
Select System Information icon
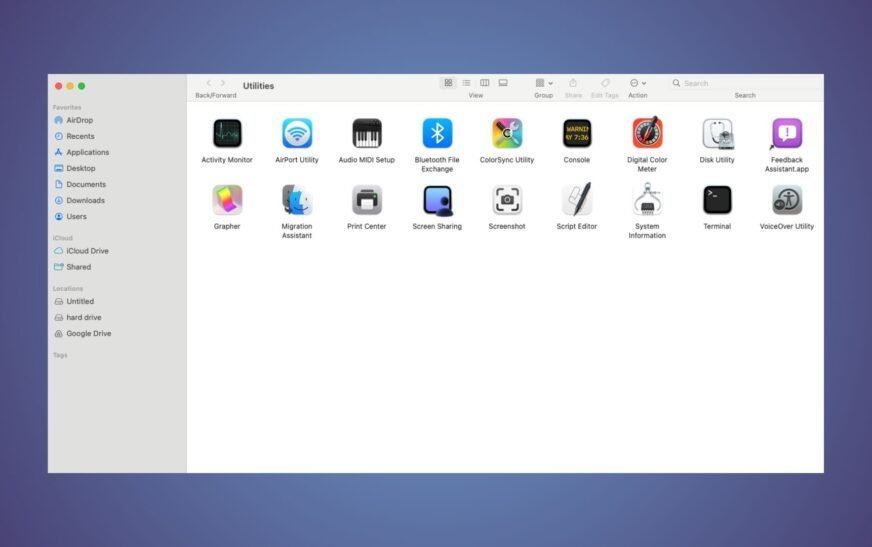click(647, 199)
